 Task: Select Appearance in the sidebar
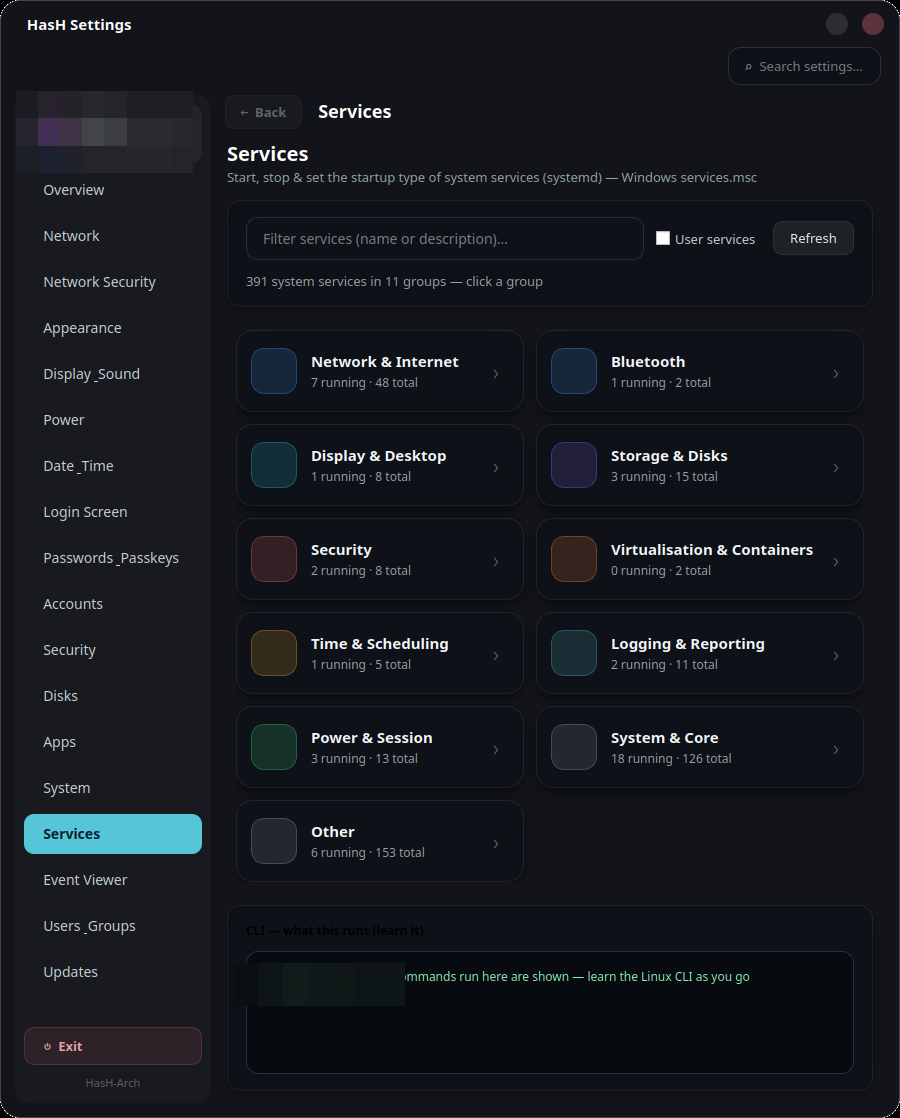tap(113, 328)
